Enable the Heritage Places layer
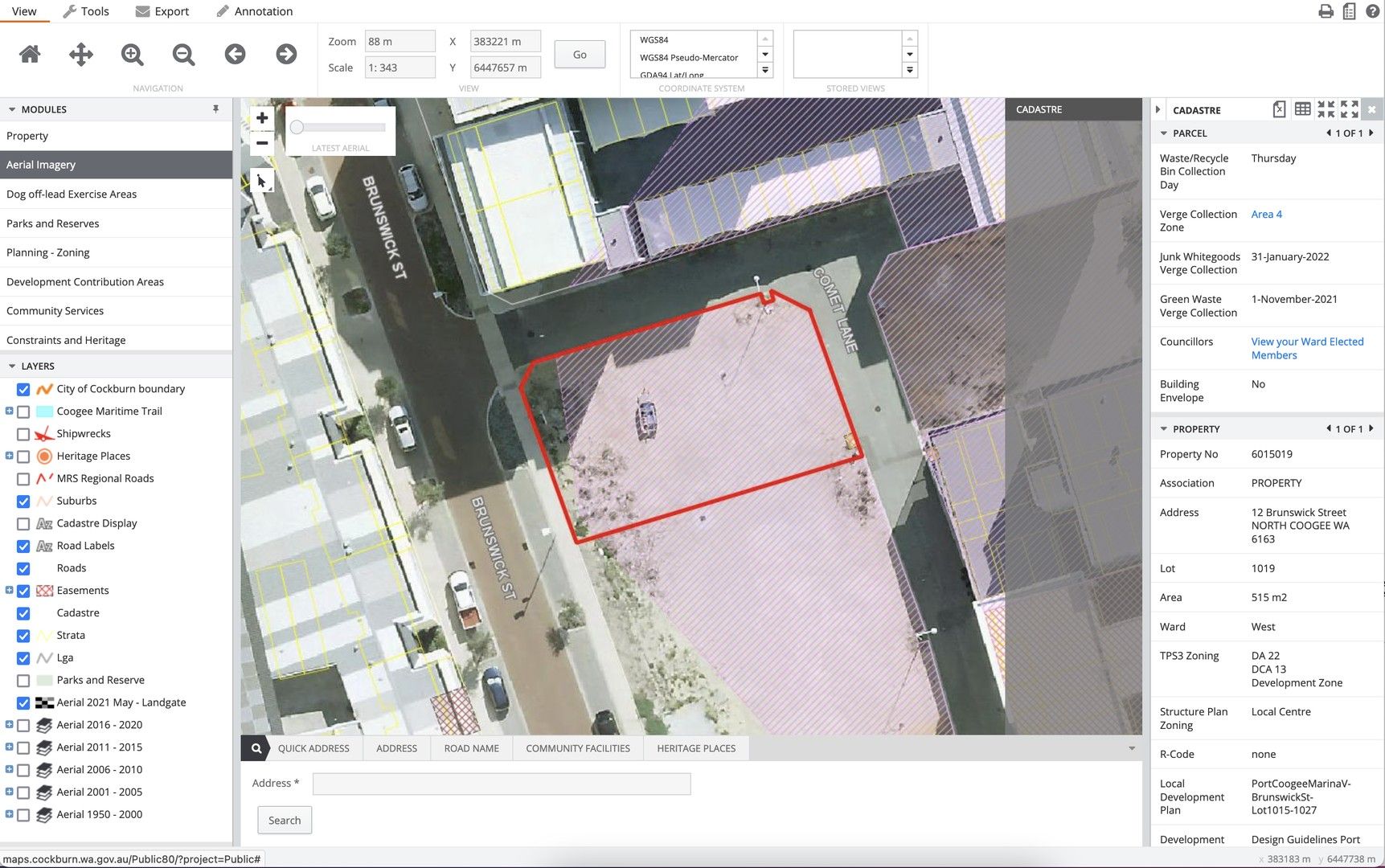1385x868 pixels. (x=23, y=456)
